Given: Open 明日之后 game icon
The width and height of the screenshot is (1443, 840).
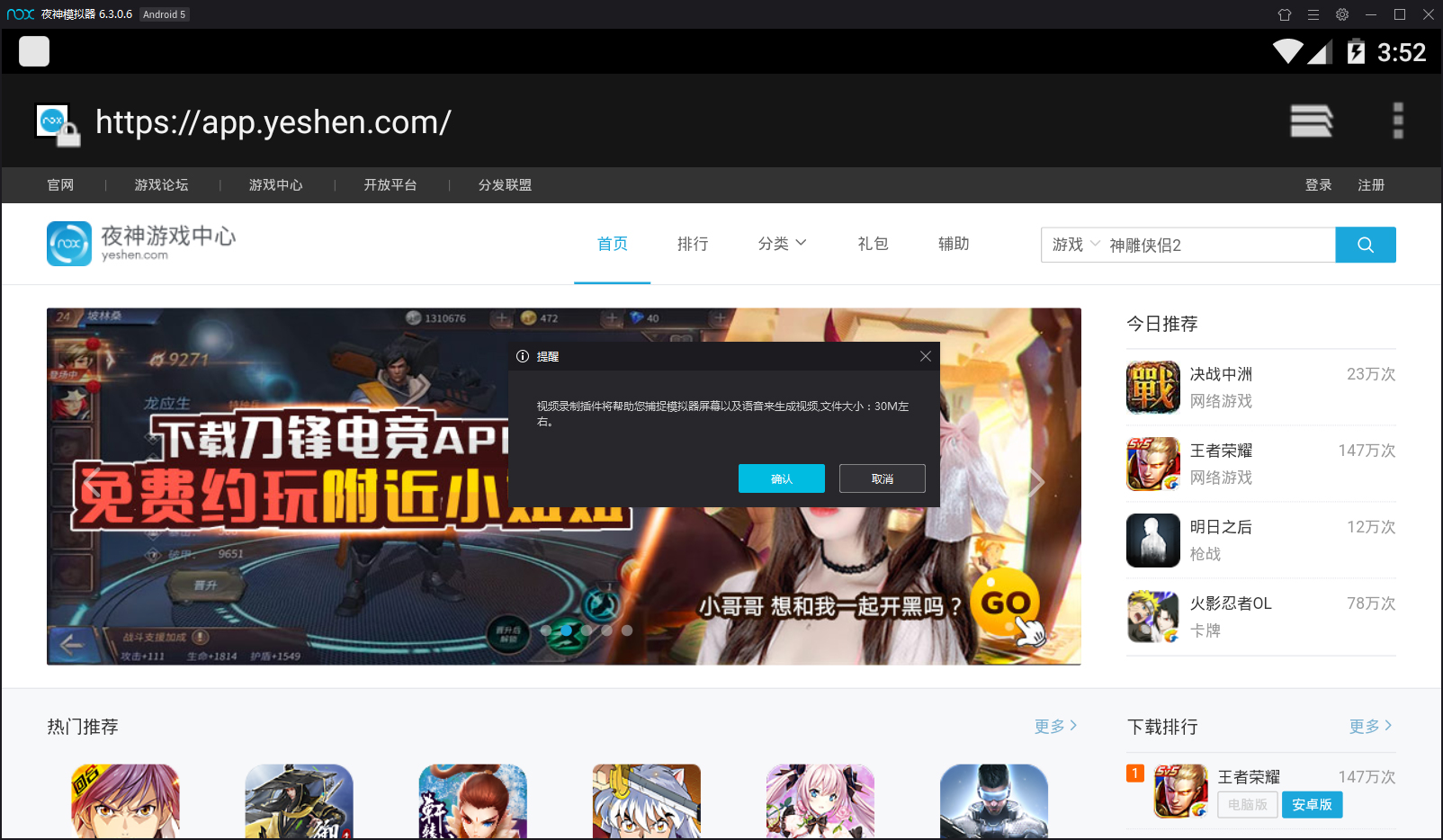Looking at the screenshot, I should 1153,541.
